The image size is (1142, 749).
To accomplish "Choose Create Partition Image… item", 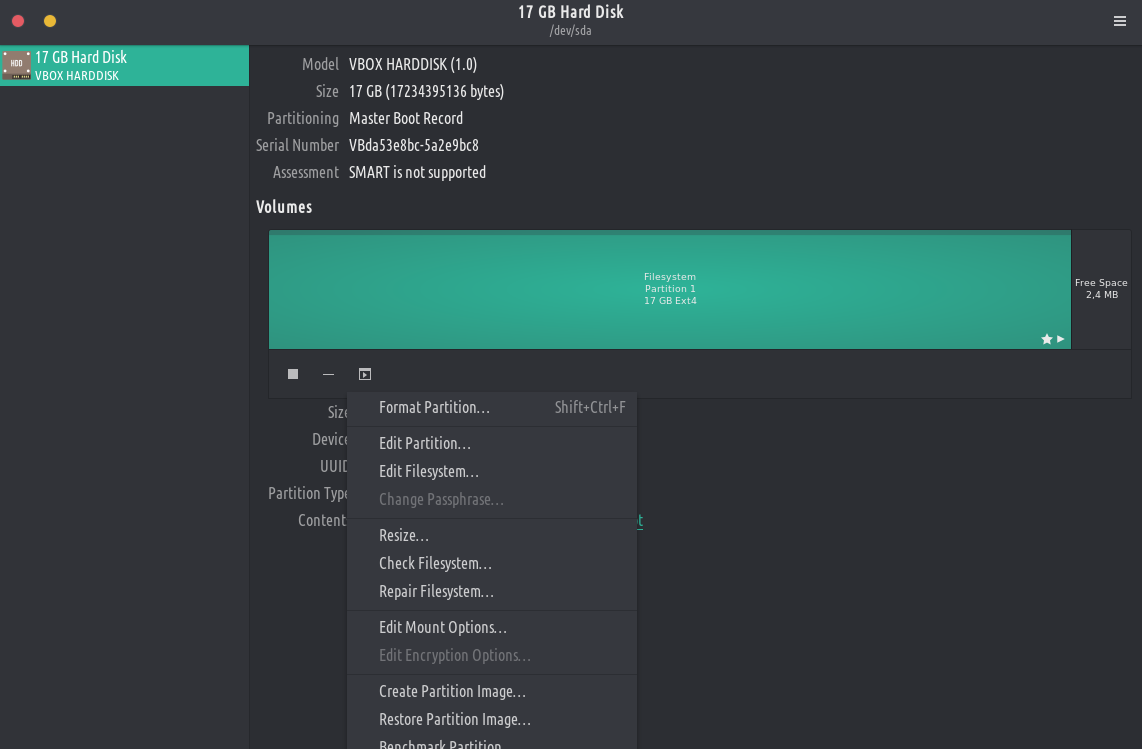I will [x=452, y=692].
